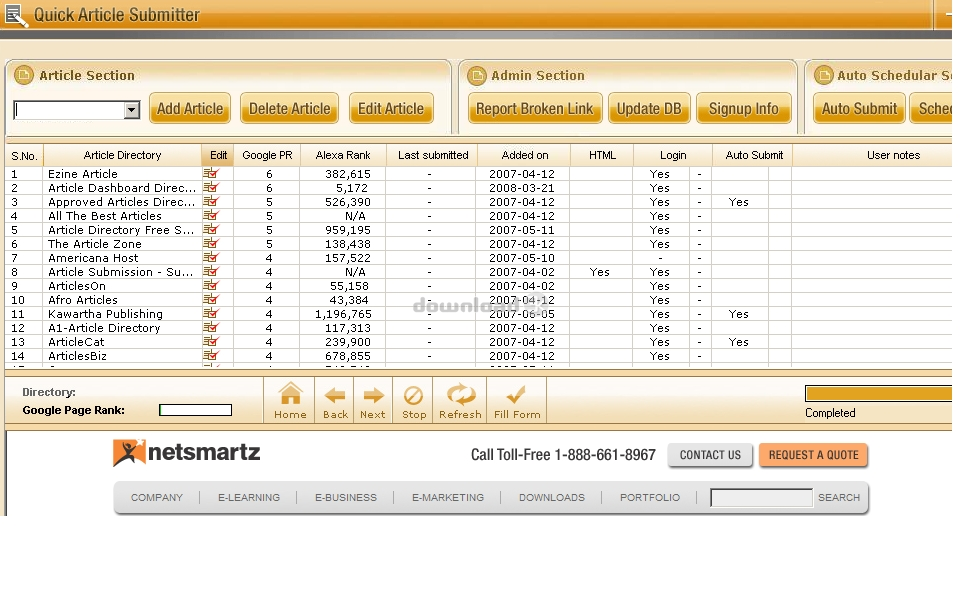This screenshot has height=608, width=962.
Task: Open the article selection dropdown arrow
Action: (131, 110)
